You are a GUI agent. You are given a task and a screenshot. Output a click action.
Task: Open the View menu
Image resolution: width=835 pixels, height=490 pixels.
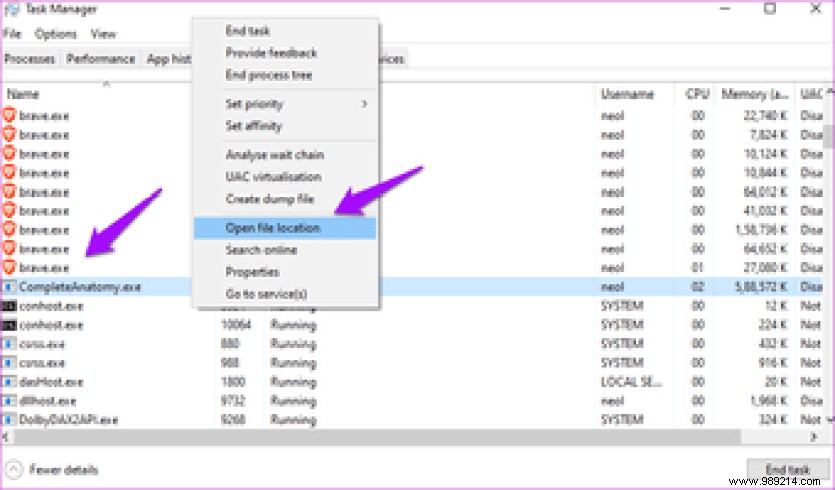pos(103,34)
